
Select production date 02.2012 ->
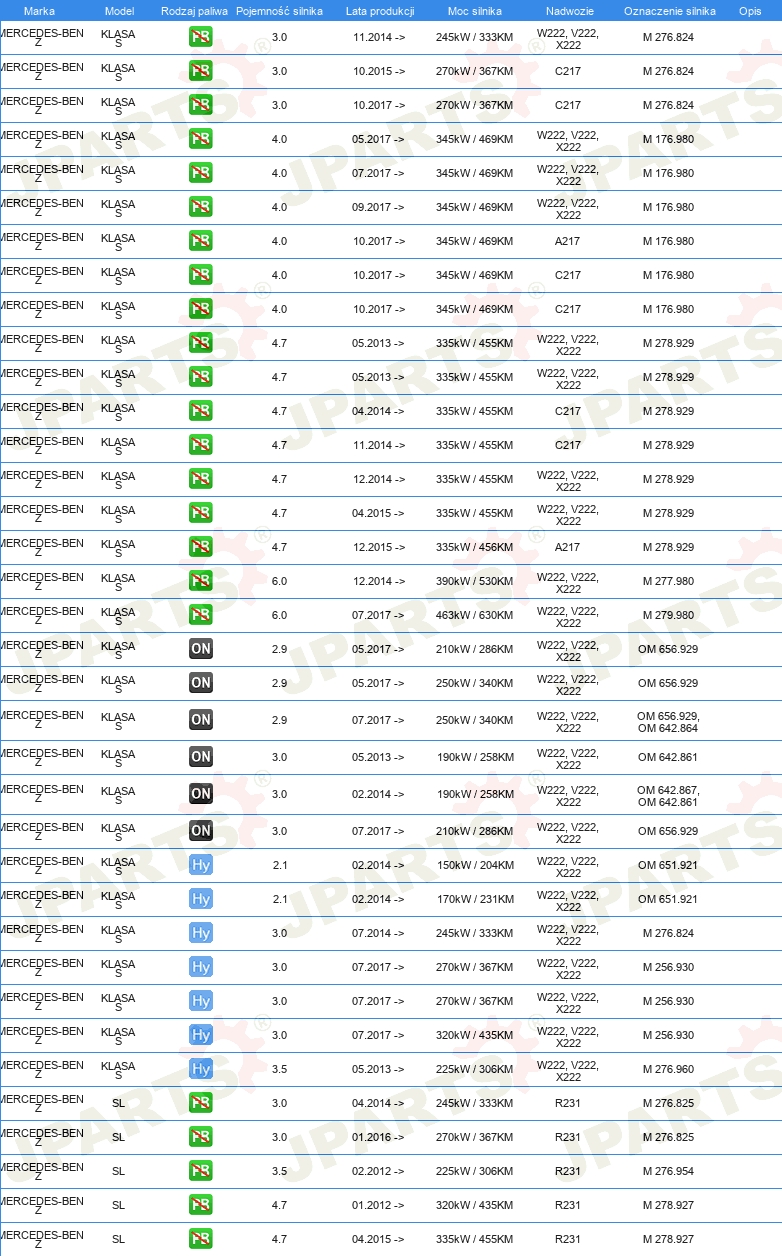(x=379, y=1172)
